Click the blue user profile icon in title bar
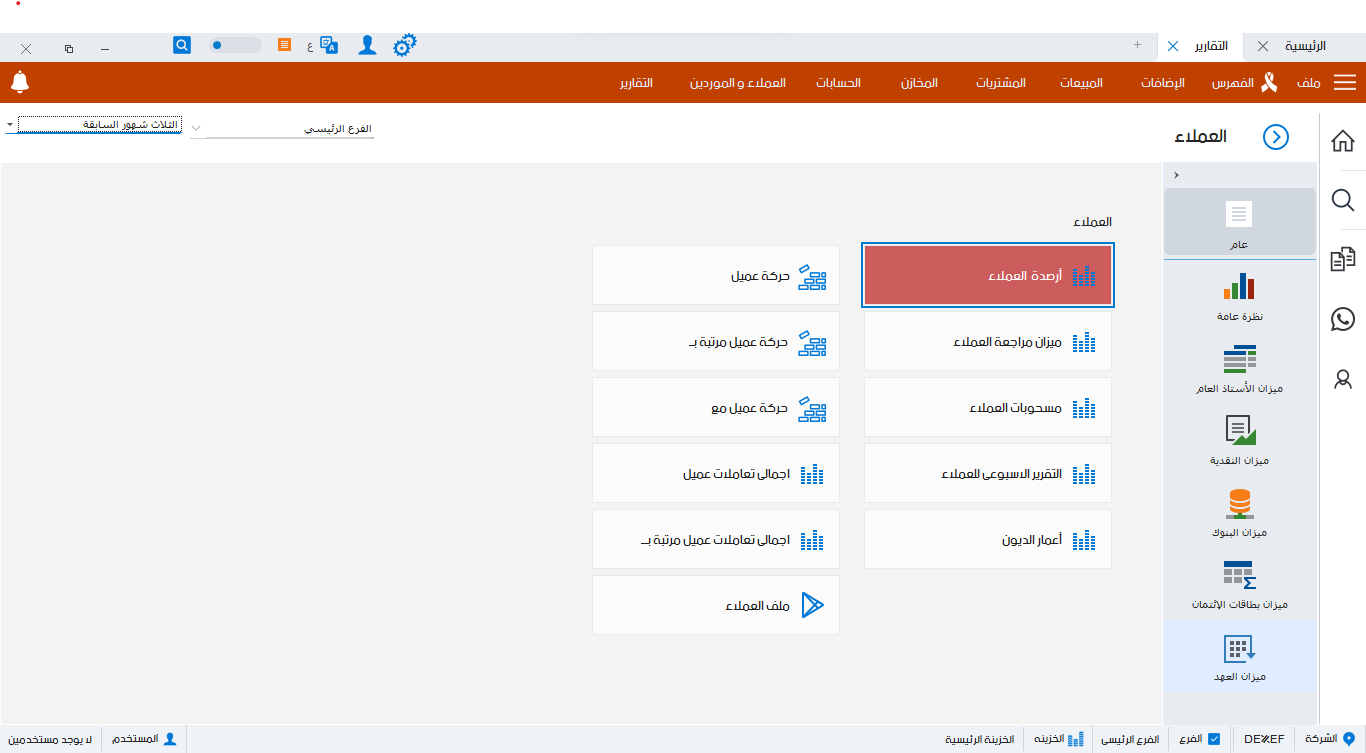The image size is (1366, 753). (367, 45)
